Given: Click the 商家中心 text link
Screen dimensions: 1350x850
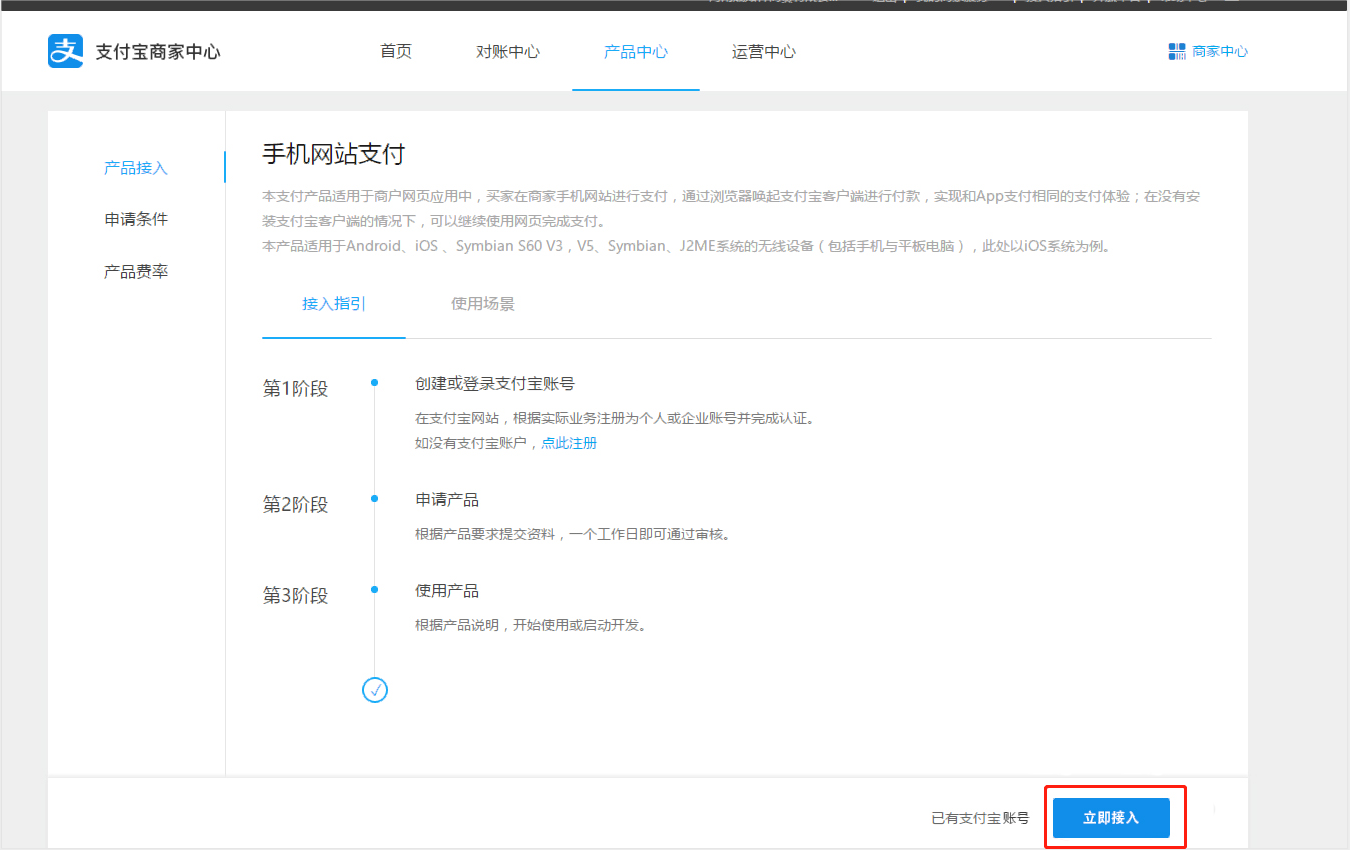Looking at the screenshot, I should coord(1220,52).
